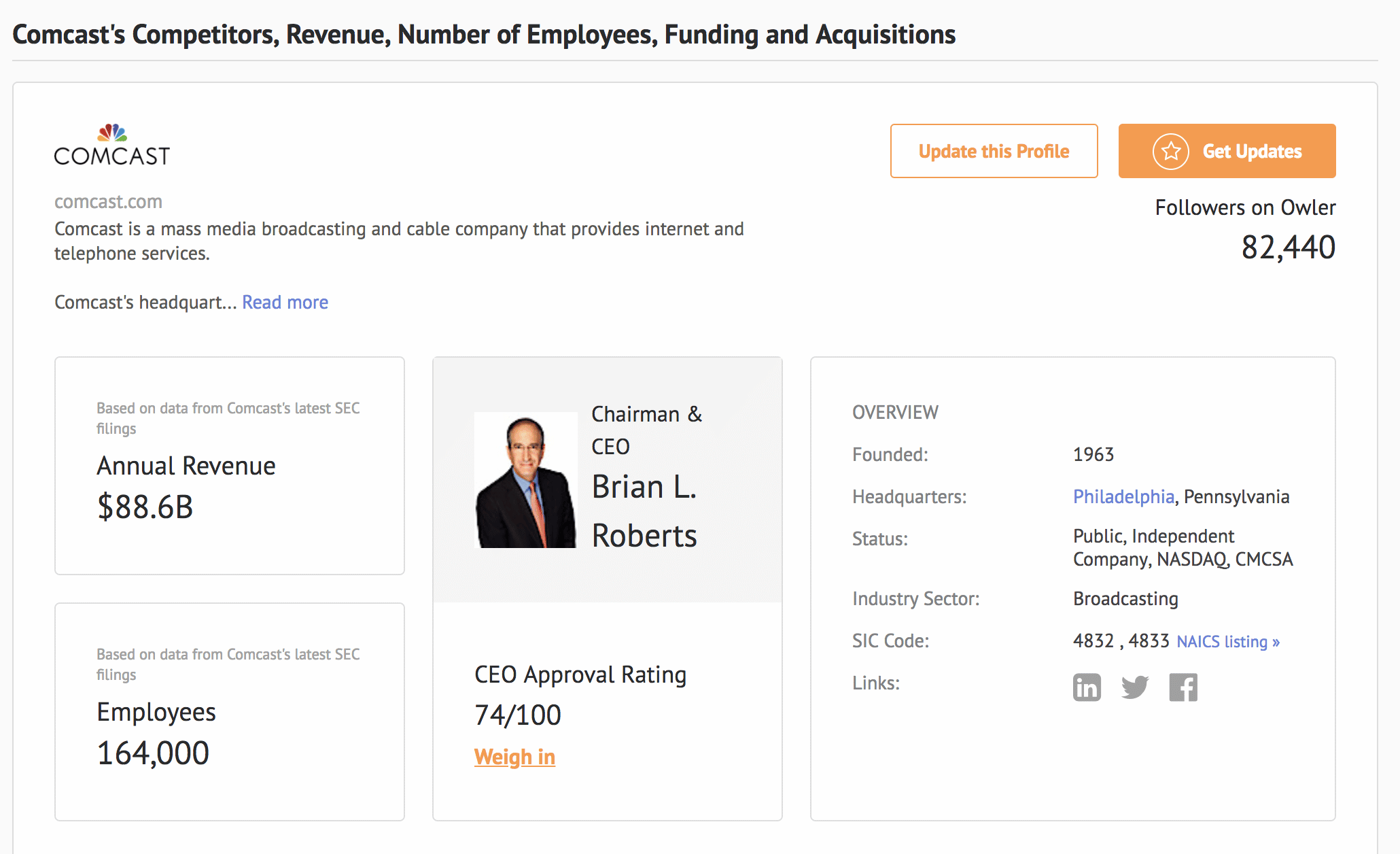
Task: Click the Employees value 164,000
Action: pos(153,753)
